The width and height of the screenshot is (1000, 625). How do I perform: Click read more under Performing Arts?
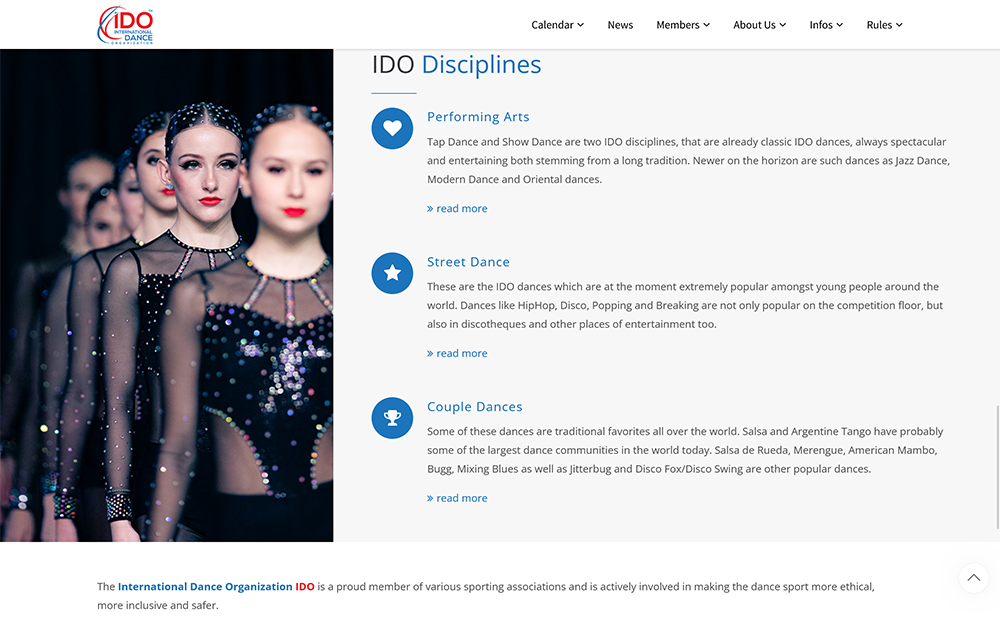pyautogui.click(x=457, y=209)
